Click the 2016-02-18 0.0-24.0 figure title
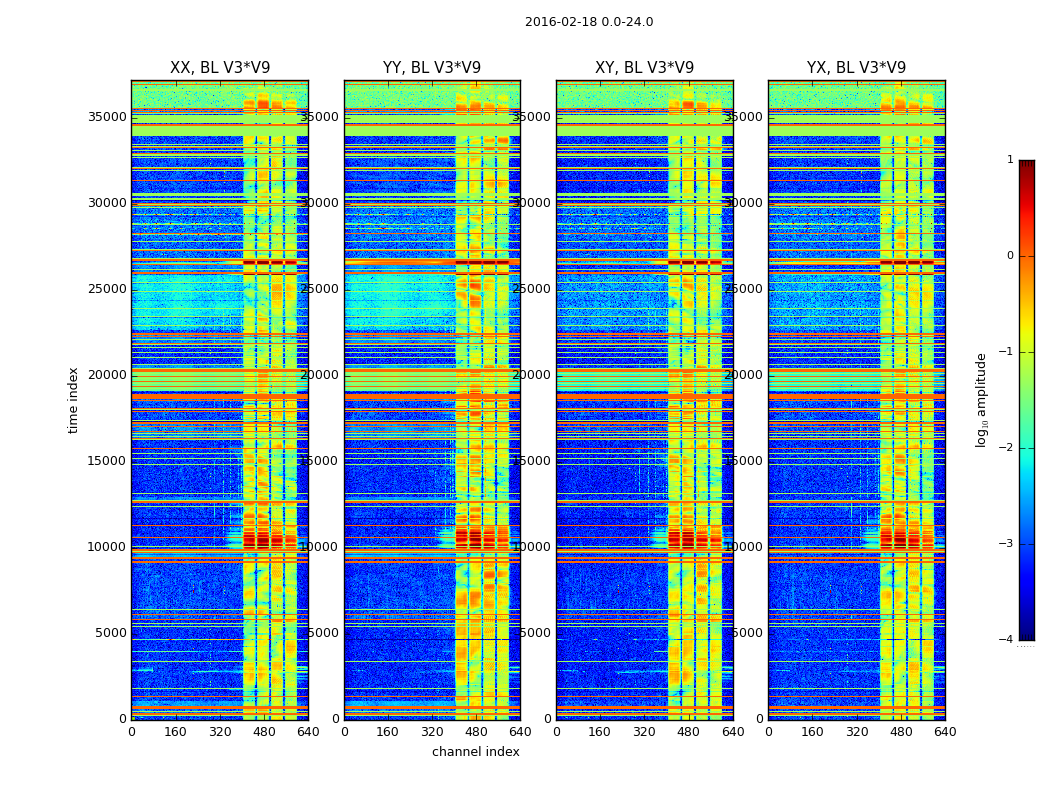This screenshot has width=1050, height=800. [589, 22]
